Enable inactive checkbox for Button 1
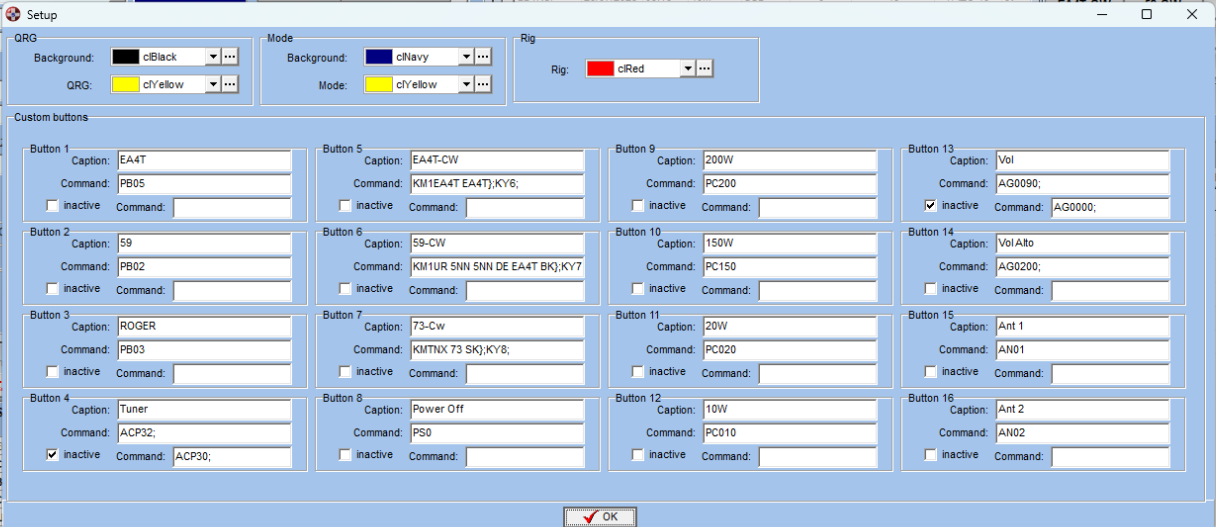 (x=52, y=206)
